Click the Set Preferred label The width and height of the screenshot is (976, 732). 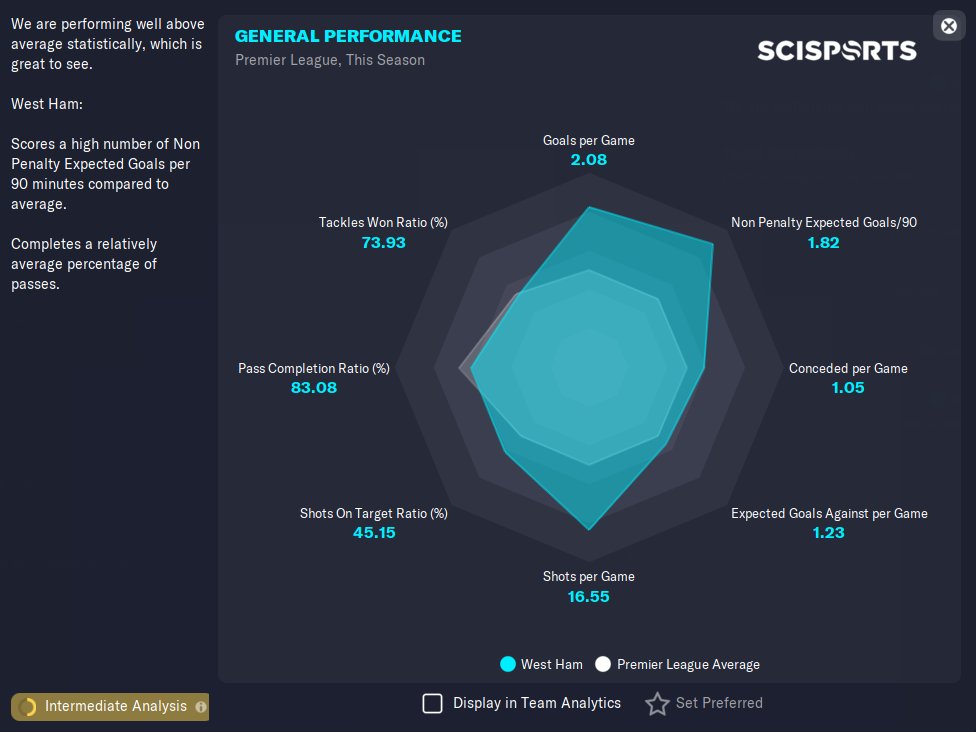pyautogui.click(x=719, y=703)
